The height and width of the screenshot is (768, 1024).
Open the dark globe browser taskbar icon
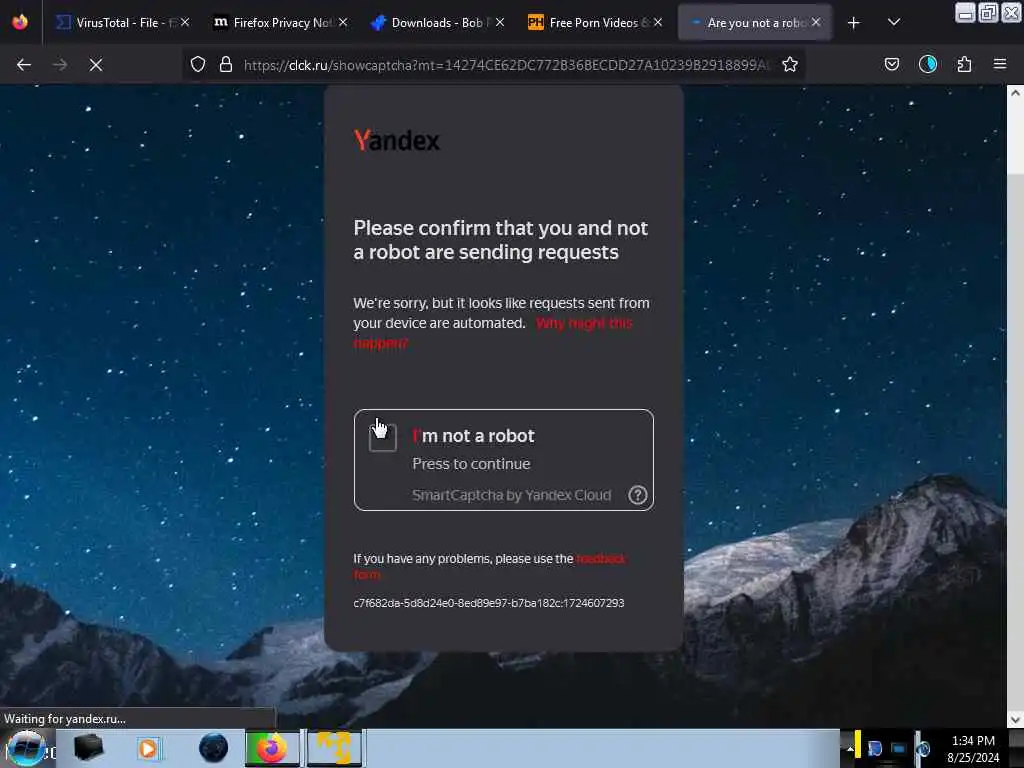click(214, 748)
